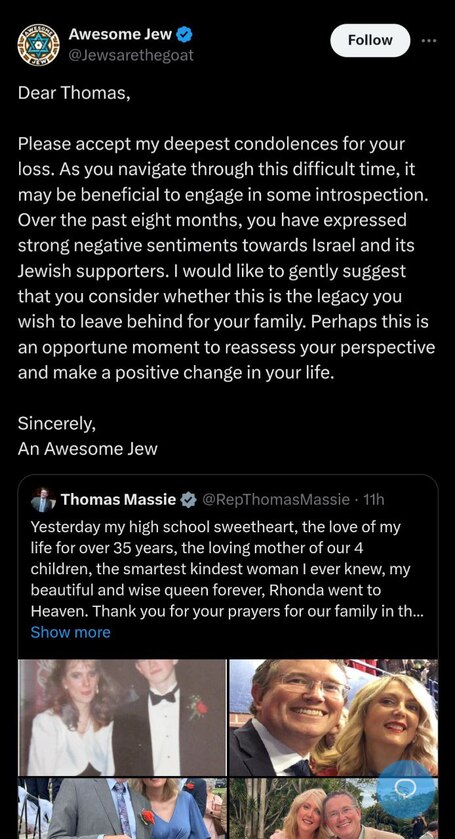Expand the quoted tweet with Show more
This screenshot has width=455, height=839.
point(70,632)
